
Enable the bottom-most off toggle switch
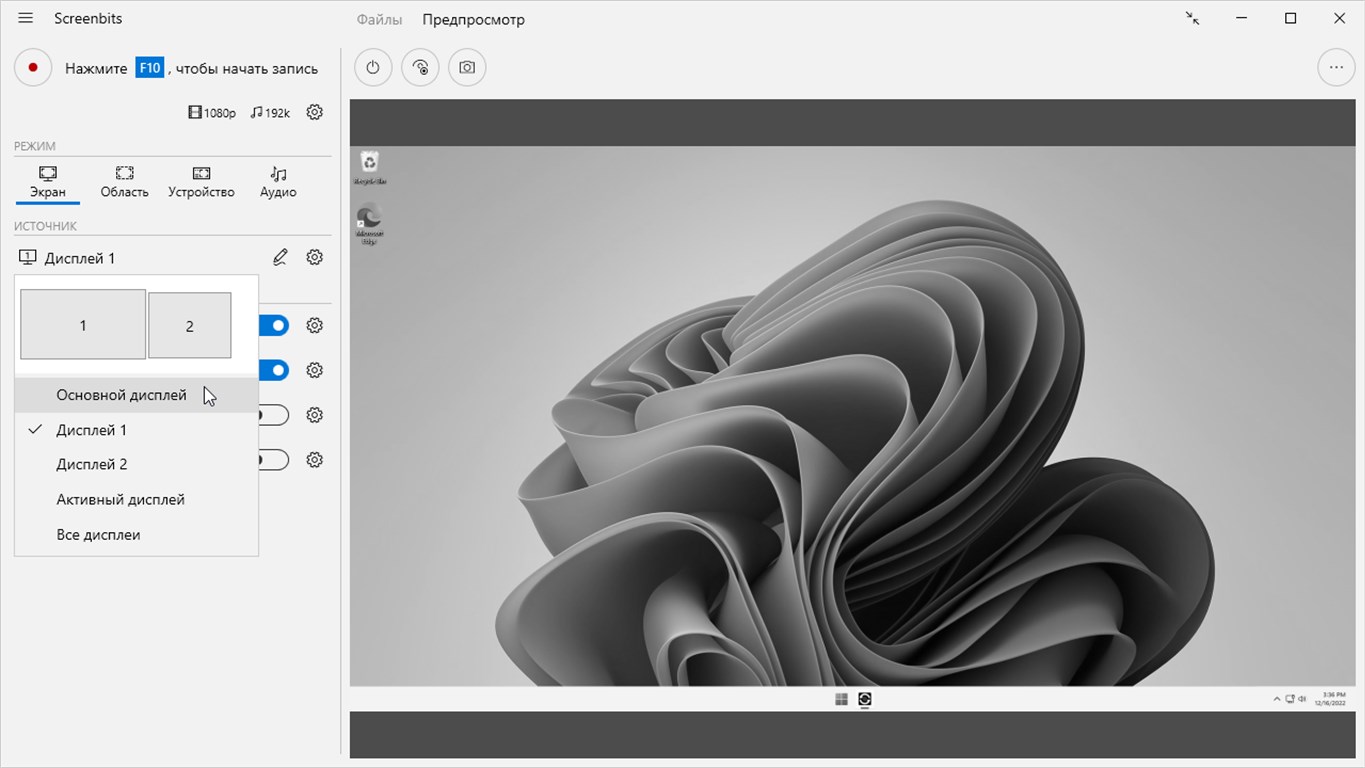tap(274, 460)
